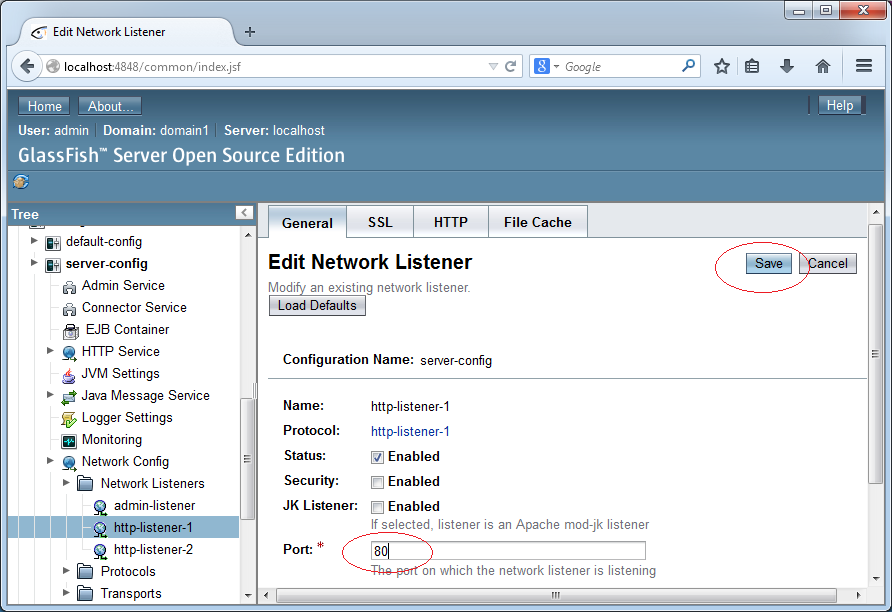Viewport: 892px width, 612px height.
Task: Expand the Java Message Service node
Action: pos(50,395)
